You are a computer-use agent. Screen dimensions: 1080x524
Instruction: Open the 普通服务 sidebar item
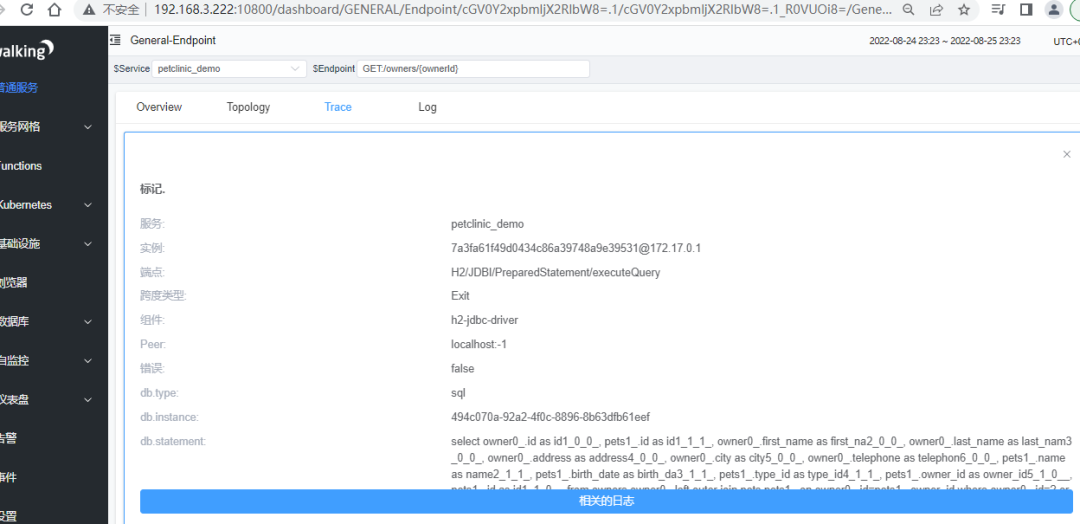point(19,87)
